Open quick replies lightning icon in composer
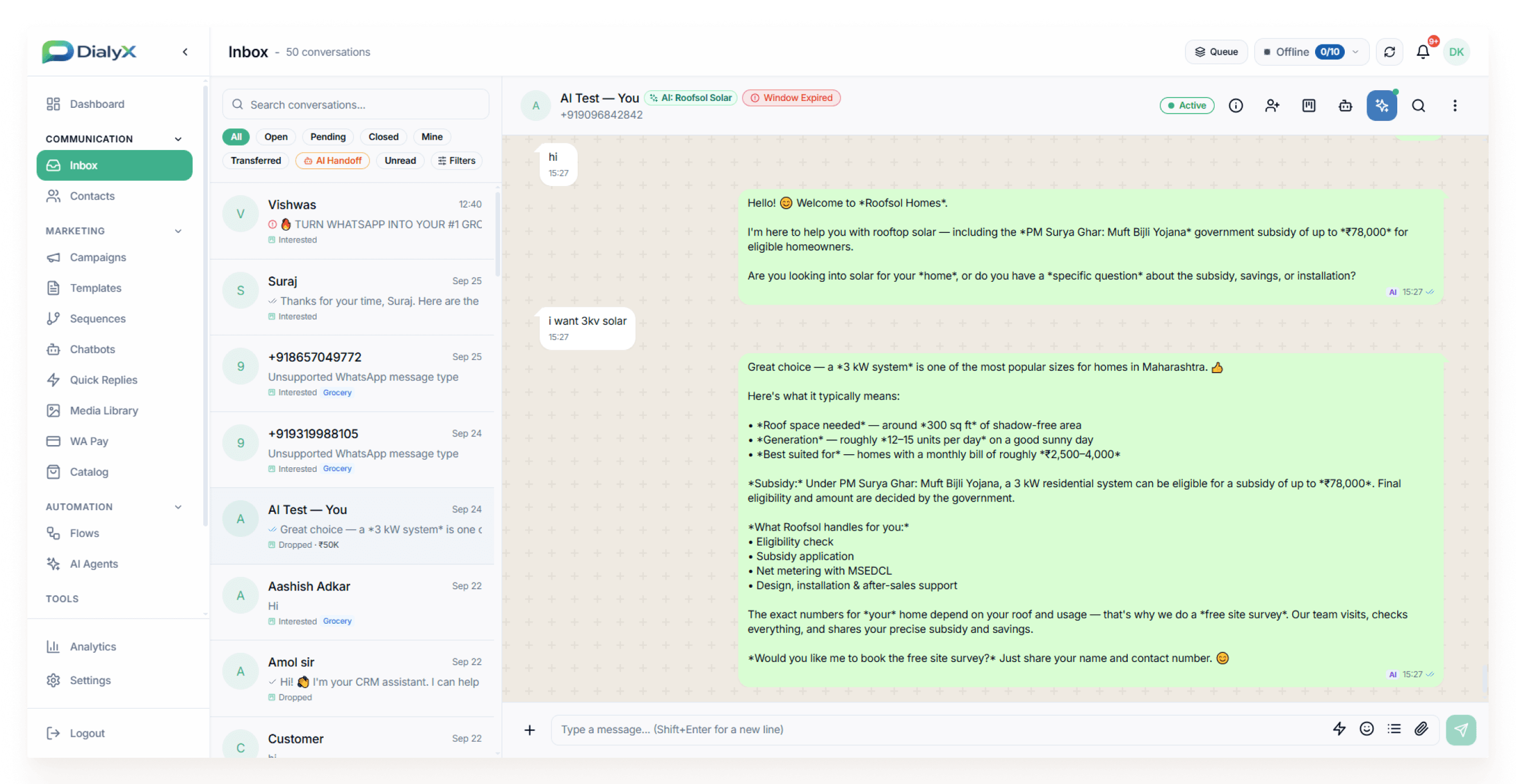1516x784 pixels. (x=1339, y=729)
